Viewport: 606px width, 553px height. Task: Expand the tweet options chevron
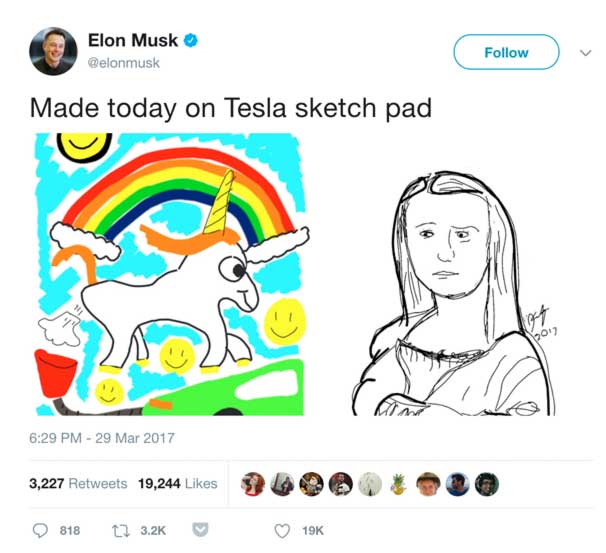[x=586, y=53]
